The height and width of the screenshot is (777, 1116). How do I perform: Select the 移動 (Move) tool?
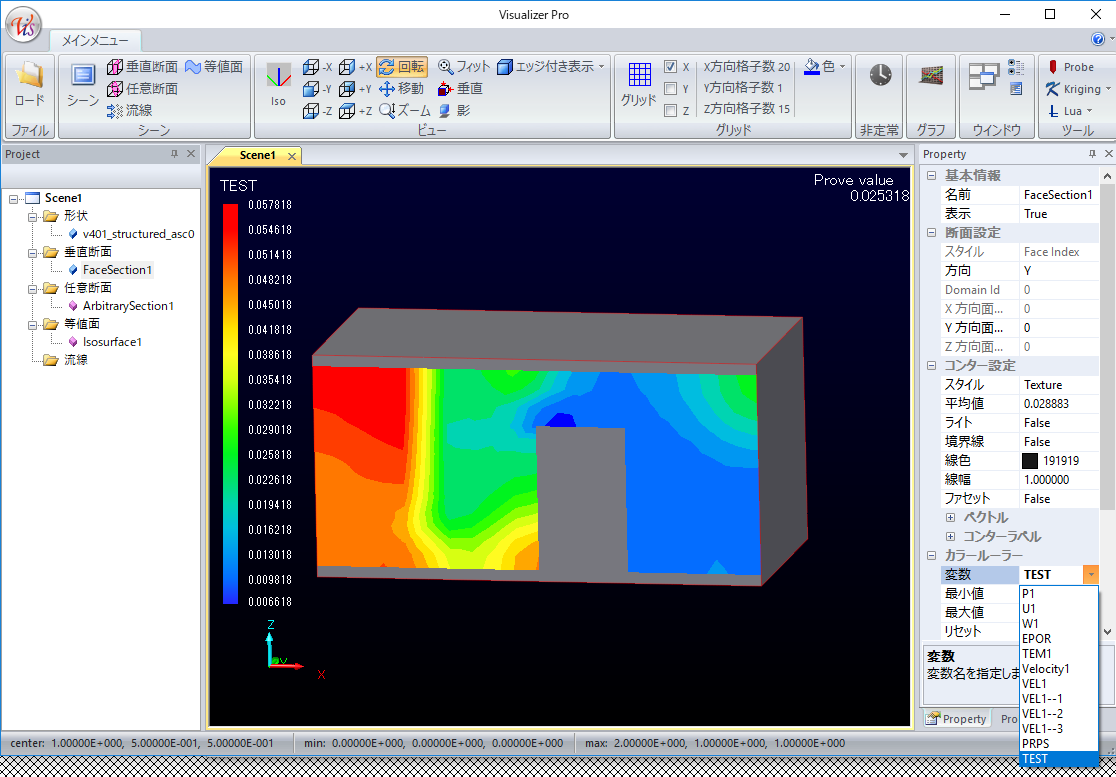(x=401, y=89)
